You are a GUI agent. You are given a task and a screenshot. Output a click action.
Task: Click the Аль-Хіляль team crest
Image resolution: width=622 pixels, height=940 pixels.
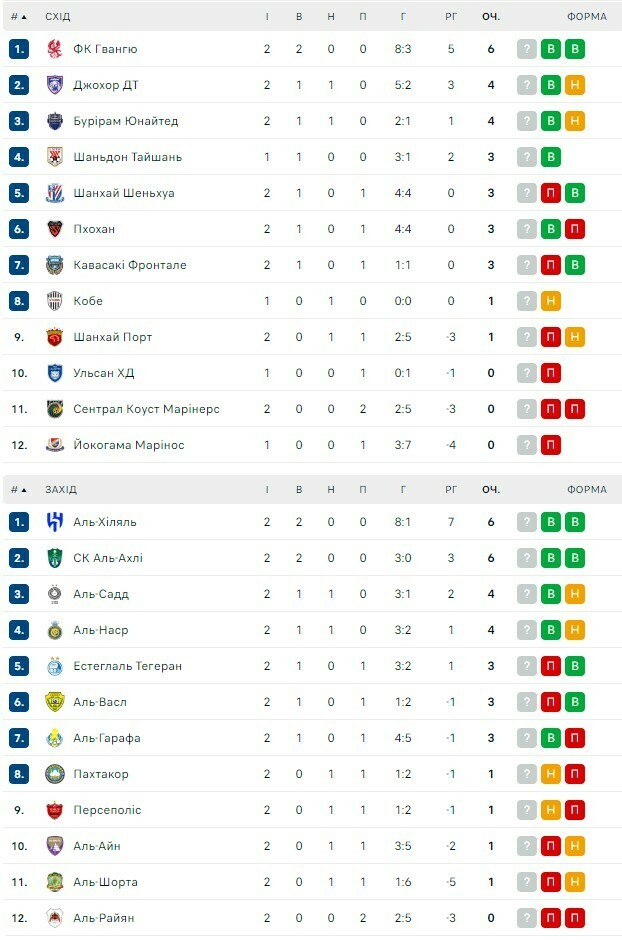click(x=55, y=522)
